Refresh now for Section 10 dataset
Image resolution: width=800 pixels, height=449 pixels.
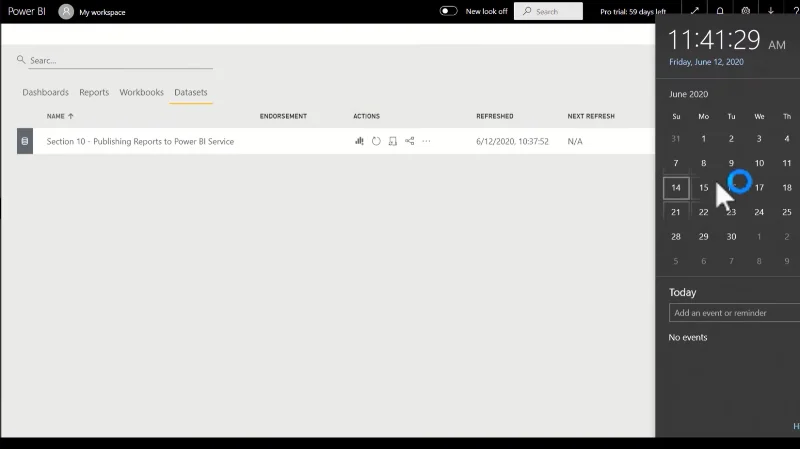[376, 141]
